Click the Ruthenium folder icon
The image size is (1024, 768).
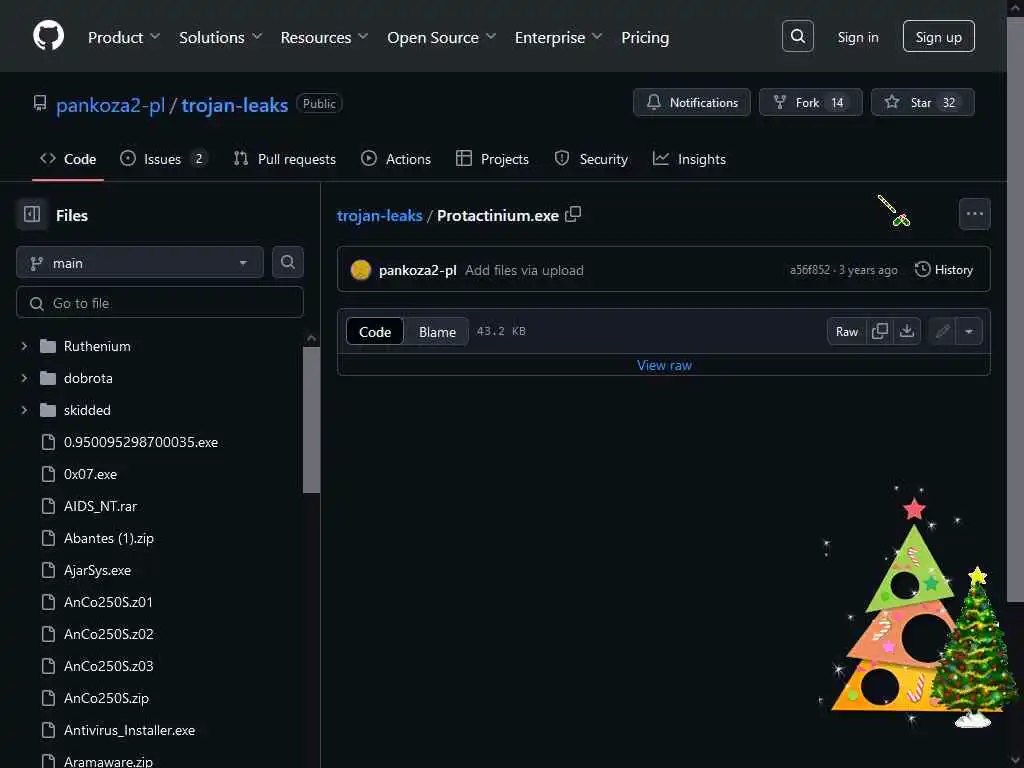(48, 346)
